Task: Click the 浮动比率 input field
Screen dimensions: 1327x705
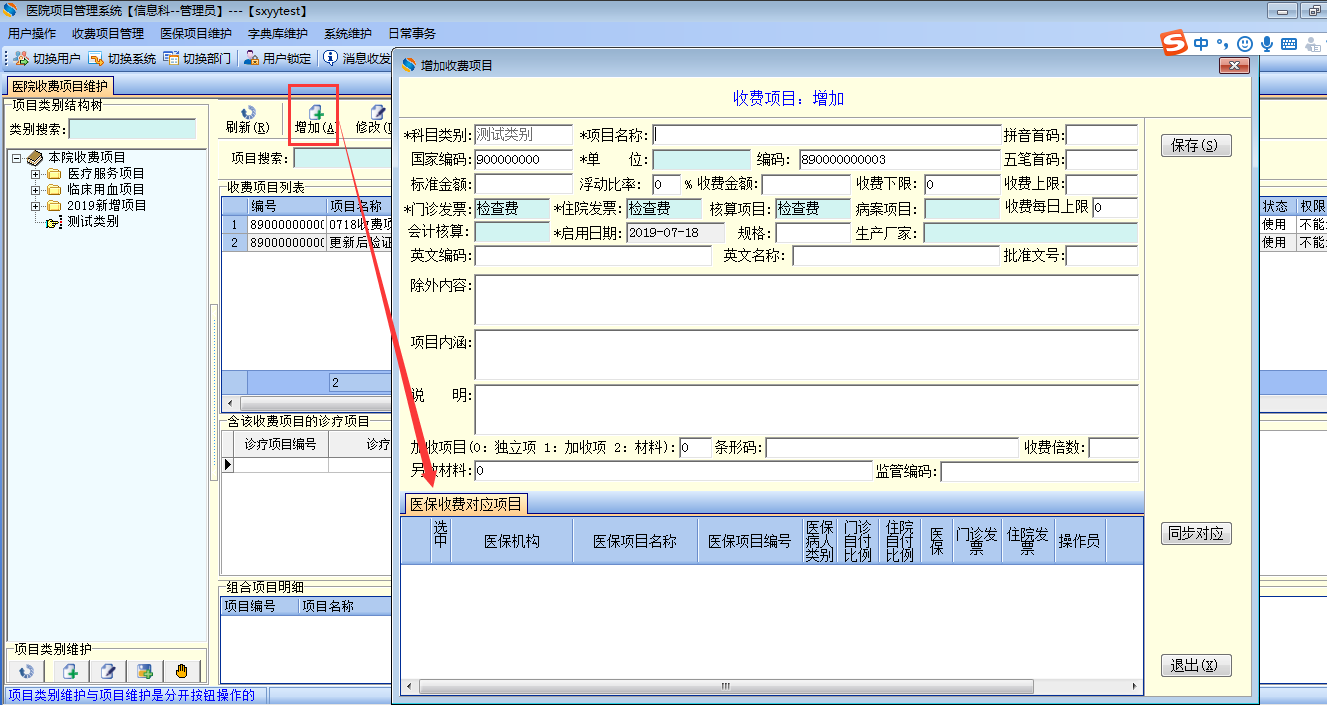Action: coord(666,184)
